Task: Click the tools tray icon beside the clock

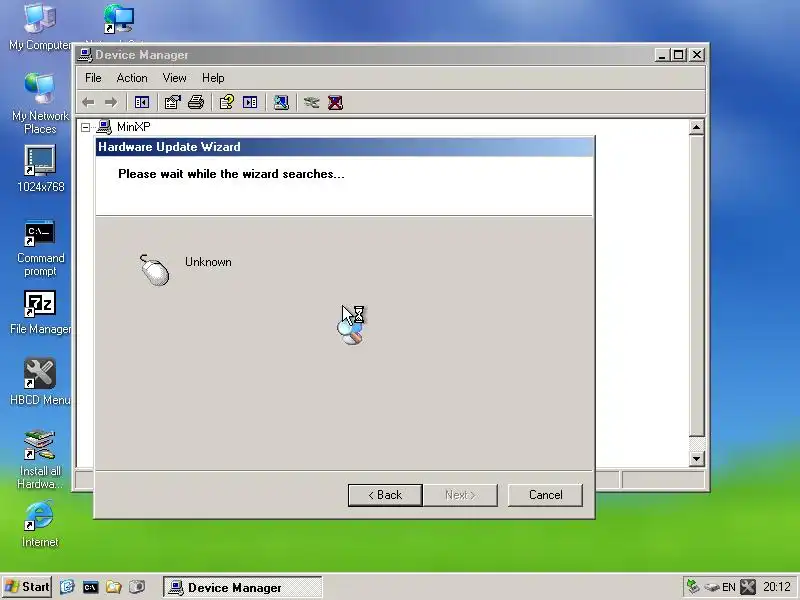Action: pos(748,587)
